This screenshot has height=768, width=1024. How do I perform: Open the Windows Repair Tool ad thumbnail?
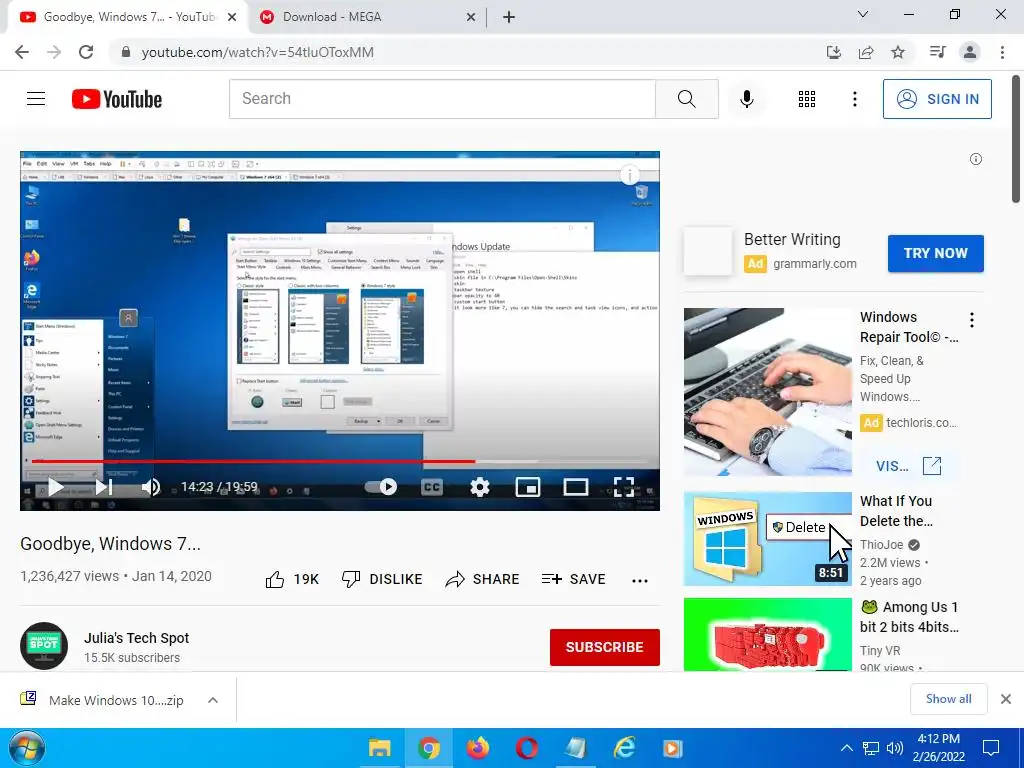pyautogui.click(x=767, y=392)
